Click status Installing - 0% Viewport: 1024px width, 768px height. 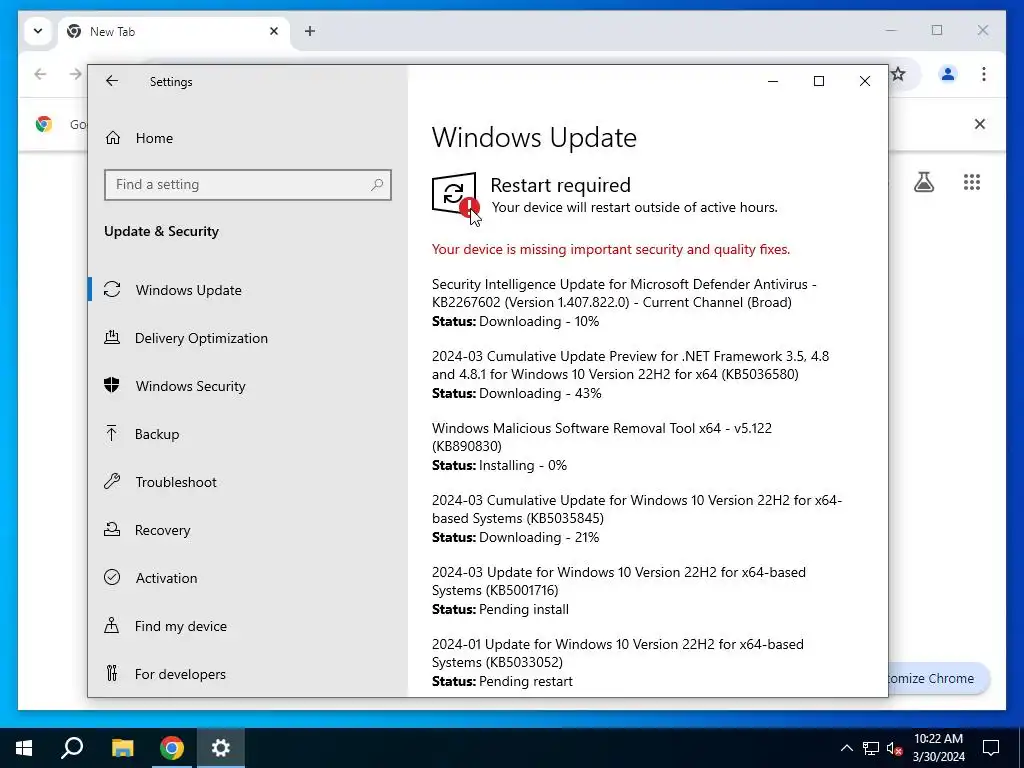point(500,466)
